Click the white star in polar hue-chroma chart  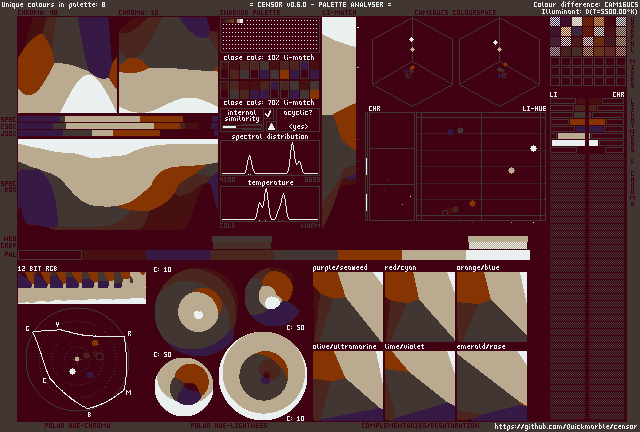(x=72, y=372)
